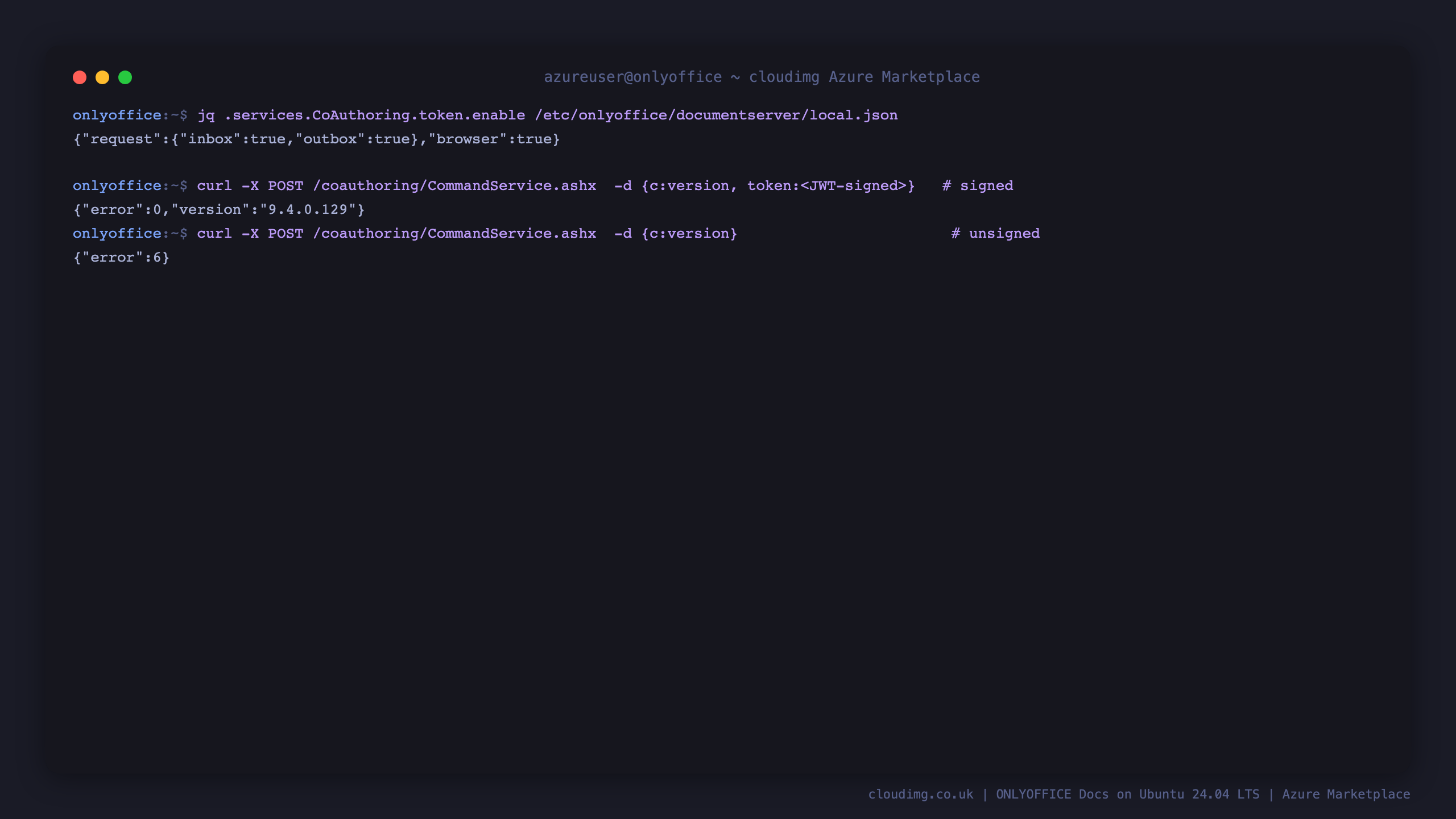
Task: Click the second onlyoffice:~$ prompt before signed curl
Action: tap(130, 186)
